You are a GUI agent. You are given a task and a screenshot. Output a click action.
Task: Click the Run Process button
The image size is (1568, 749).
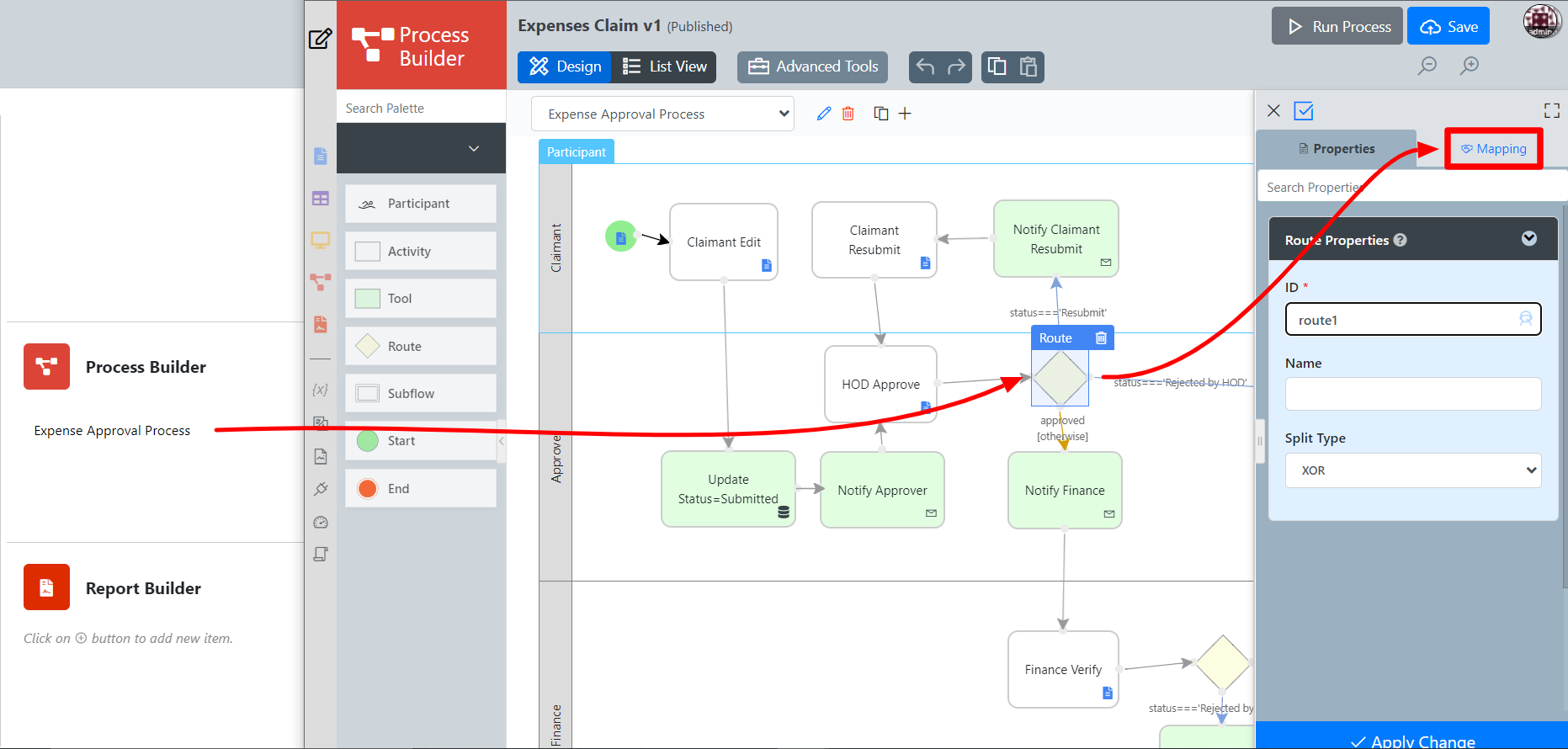(x=1337, y=26)
